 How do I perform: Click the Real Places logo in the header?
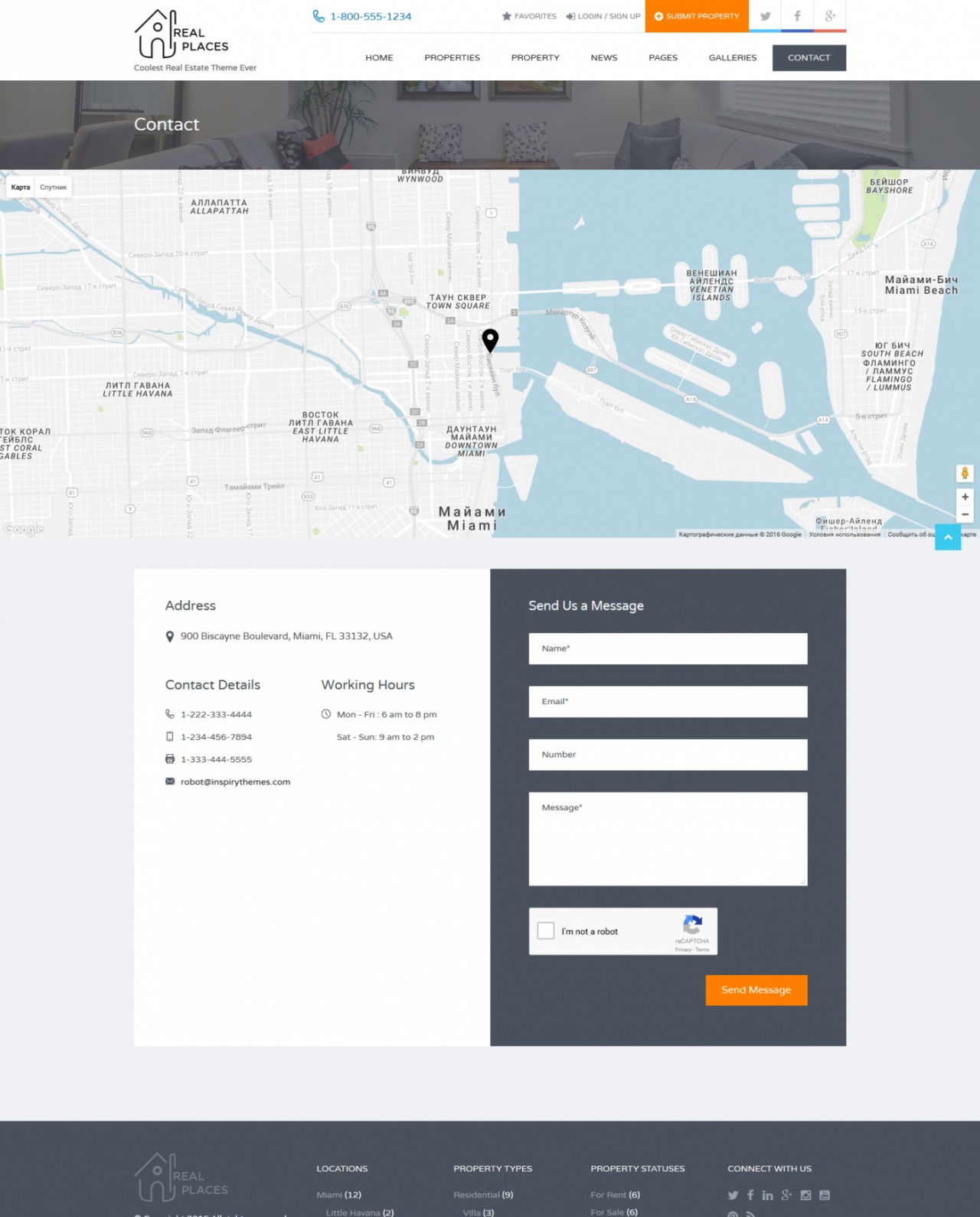tap(181, 34)
